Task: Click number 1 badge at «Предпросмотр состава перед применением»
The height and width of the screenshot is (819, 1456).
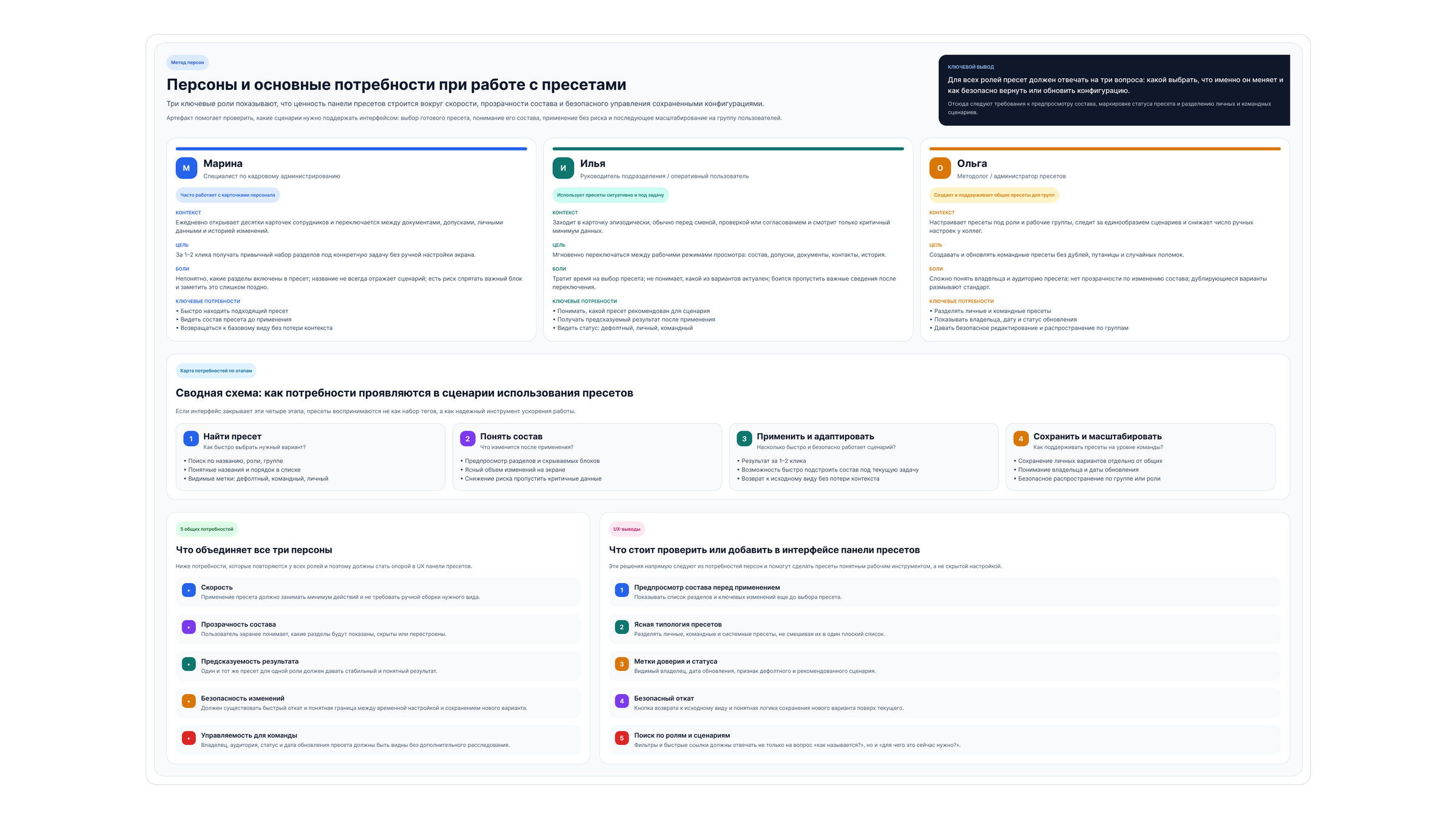Action: click(622, 590)
